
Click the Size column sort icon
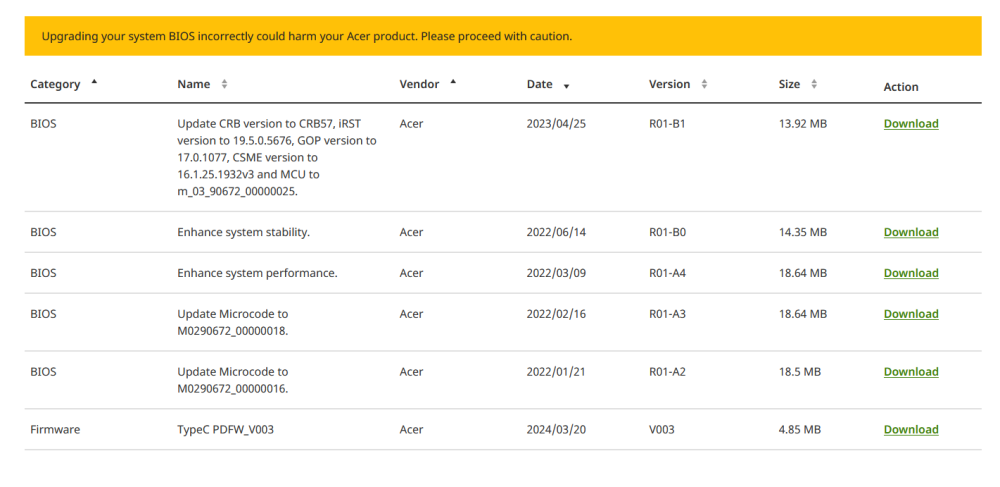[x=814, y=85]
